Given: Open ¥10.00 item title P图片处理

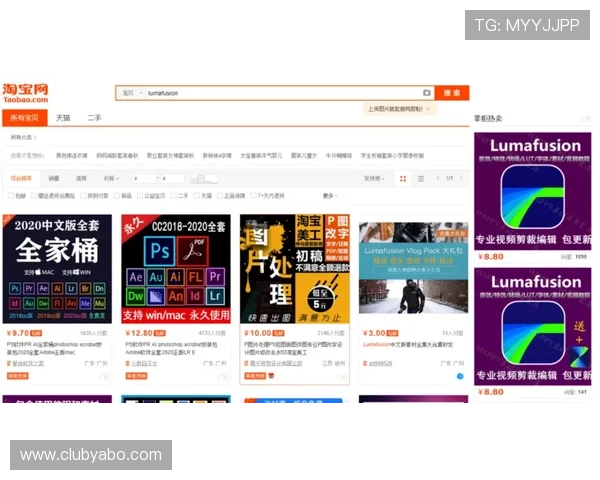Looking at the screenshot, I should pos(293,348).
